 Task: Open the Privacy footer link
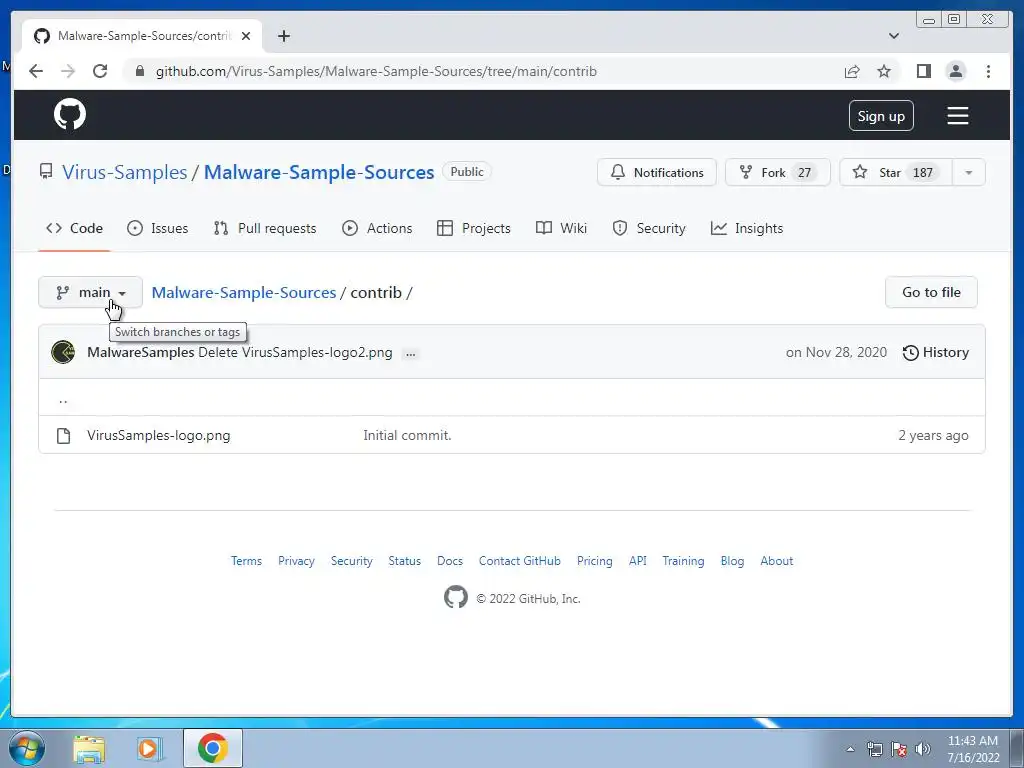tap(296, 561)
